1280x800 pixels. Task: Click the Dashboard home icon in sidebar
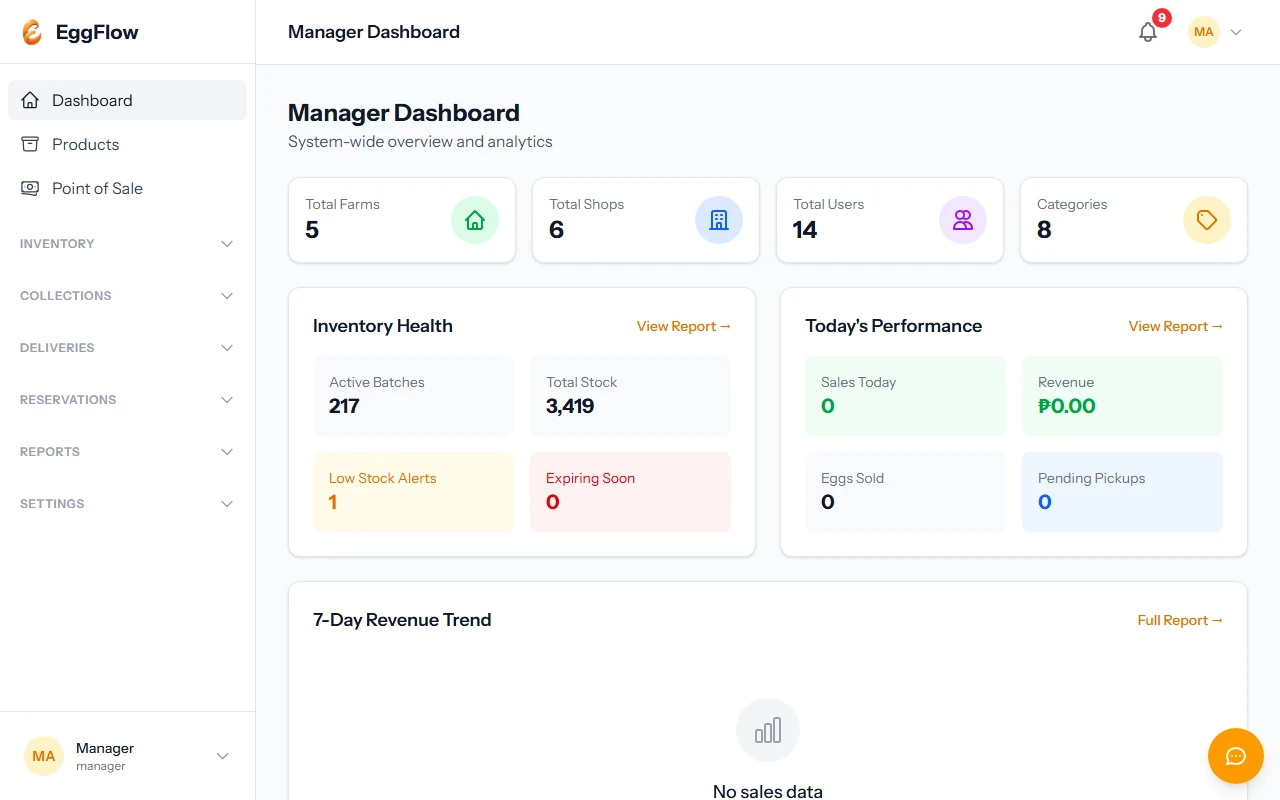click(30, 100)
